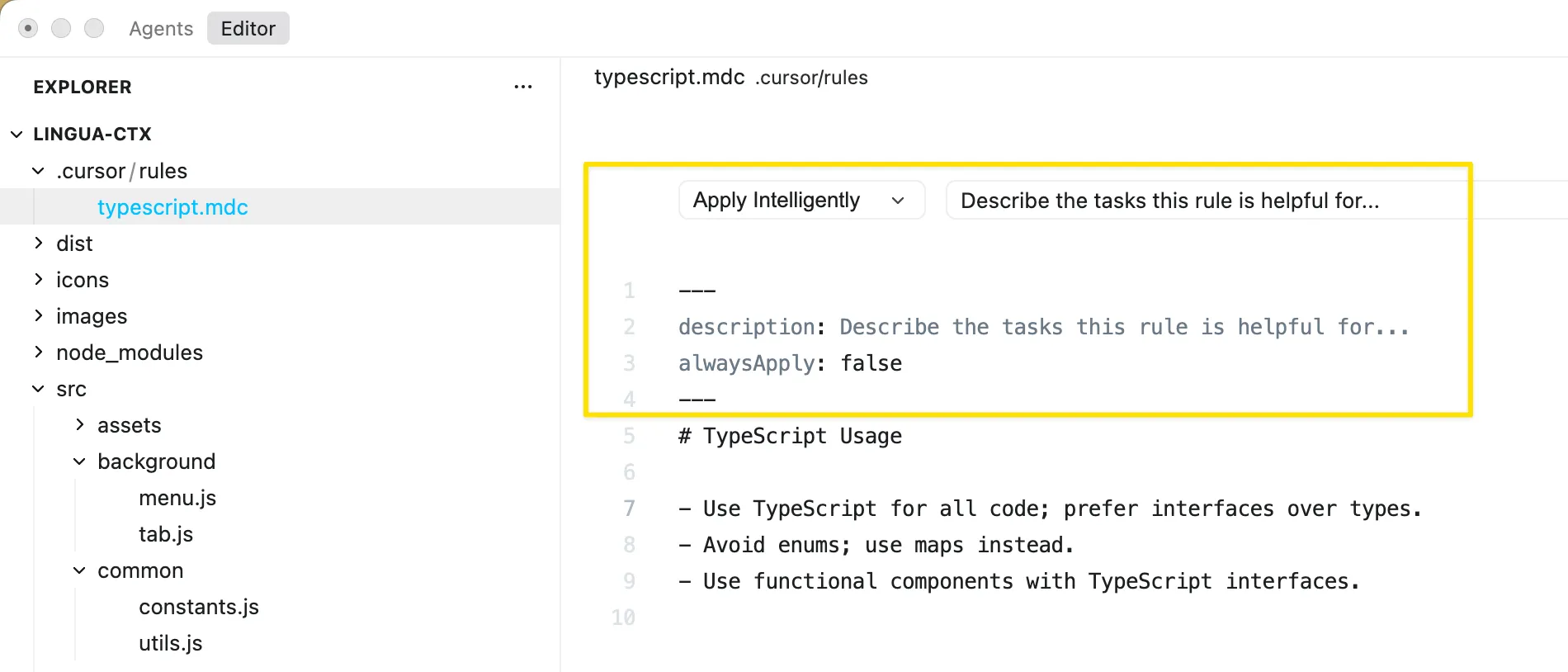
Task: Collapse the common folder
Action: [140, 570]
